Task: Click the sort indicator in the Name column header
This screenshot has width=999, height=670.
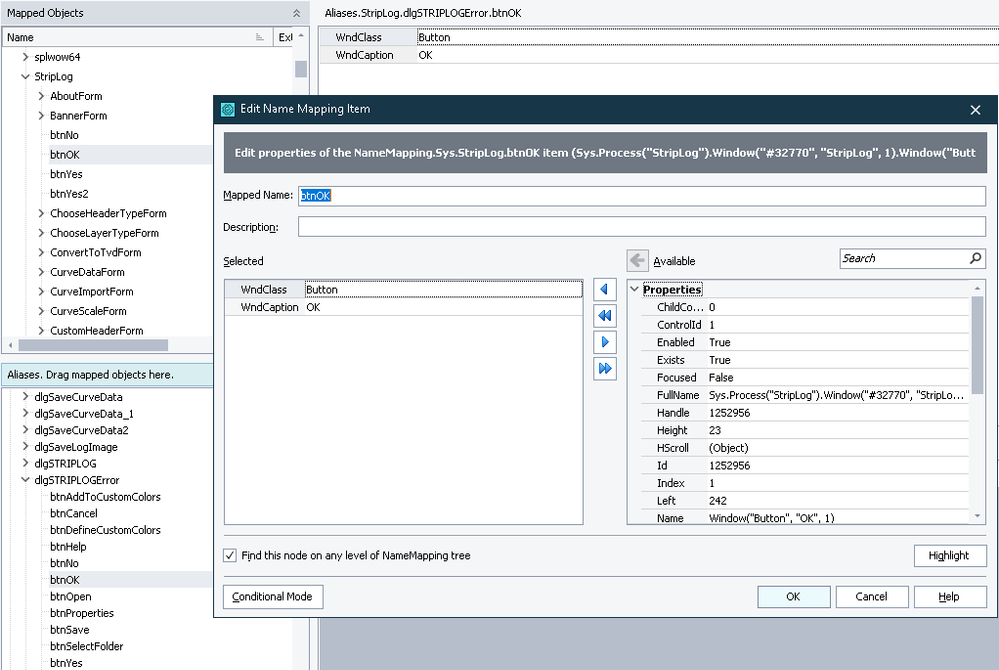Action: 260,37
